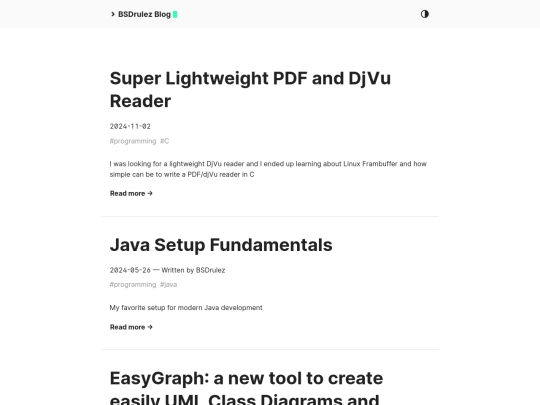Click the BSDrulez Blog logo text
The width and height of the screenshot is (540, 405).
[144, 14]
